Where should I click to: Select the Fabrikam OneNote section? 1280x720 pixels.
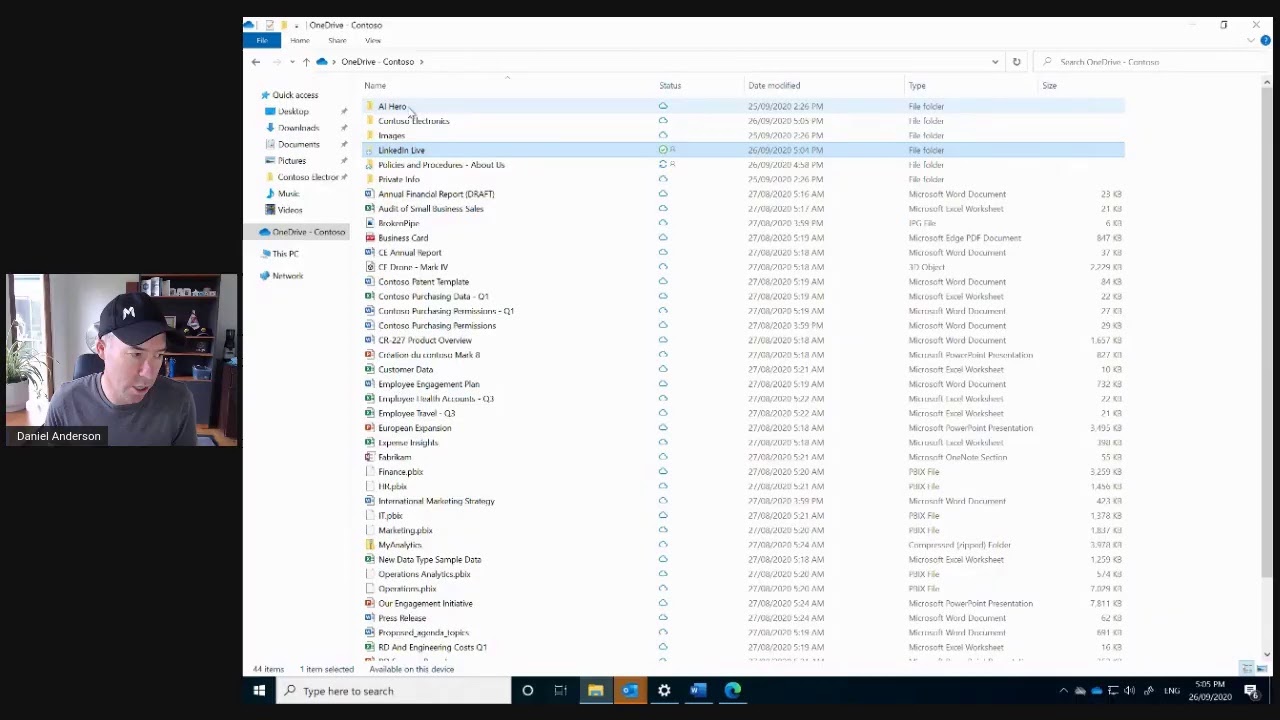[x=394, y=457]
